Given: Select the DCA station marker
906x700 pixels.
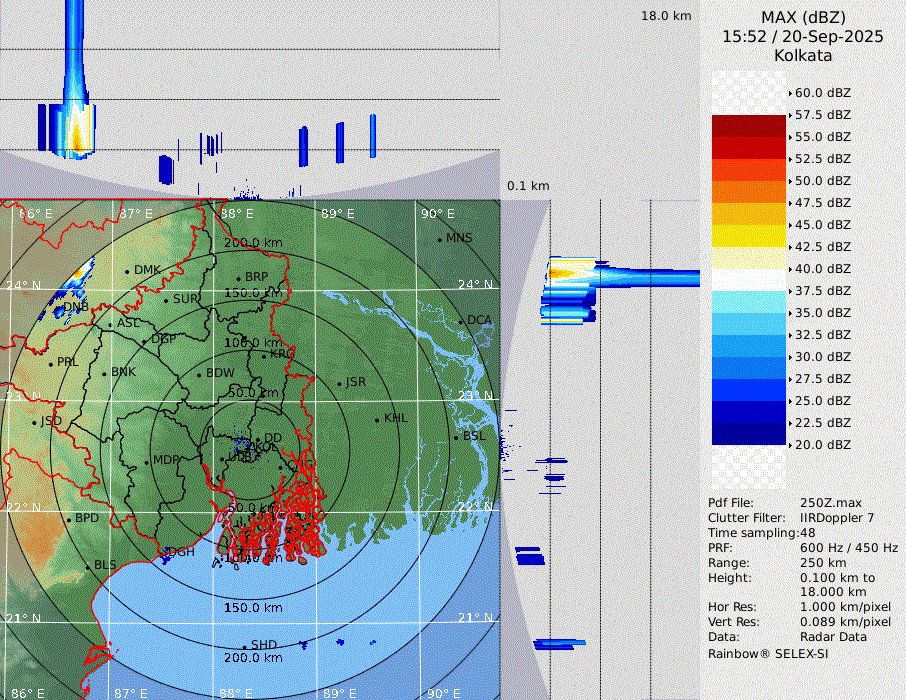Looking at the screenshot, I should tap(461, 321).
